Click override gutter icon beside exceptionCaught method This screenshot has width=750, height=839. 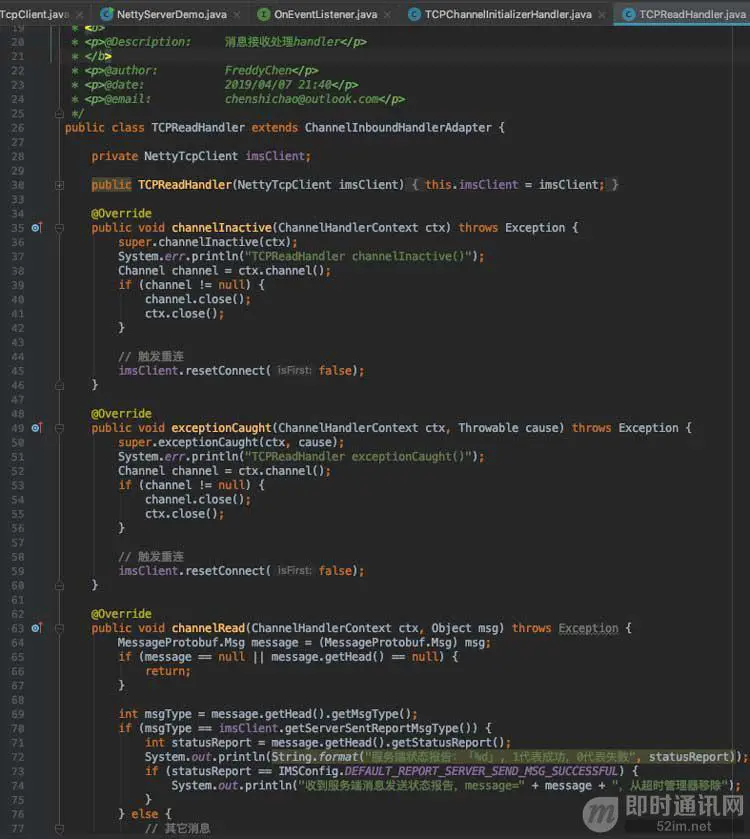[x=36, y=428]
